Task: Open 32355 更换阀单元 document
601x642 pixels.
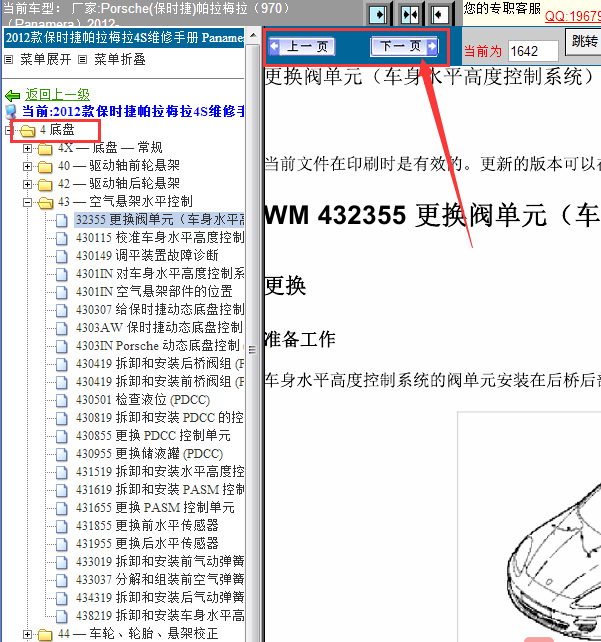Action: click(160, 220)
